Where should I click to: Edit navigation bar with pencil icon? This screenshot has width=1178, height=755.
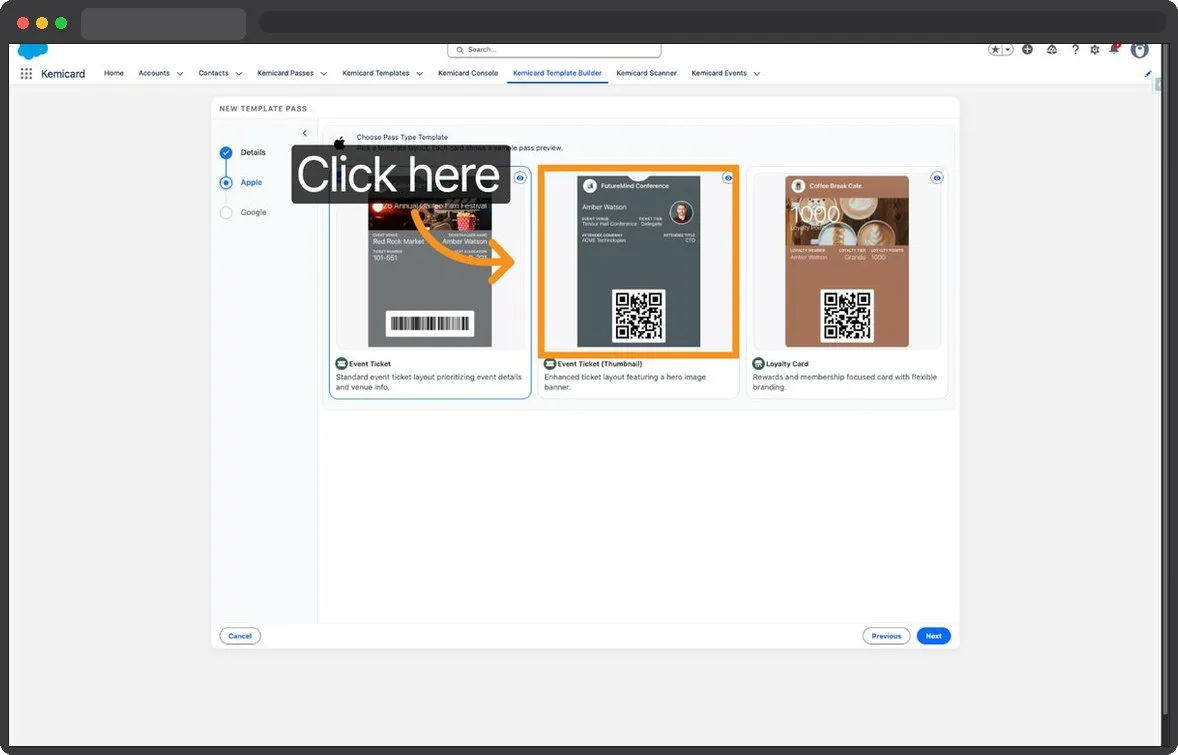pos(1148,74)
